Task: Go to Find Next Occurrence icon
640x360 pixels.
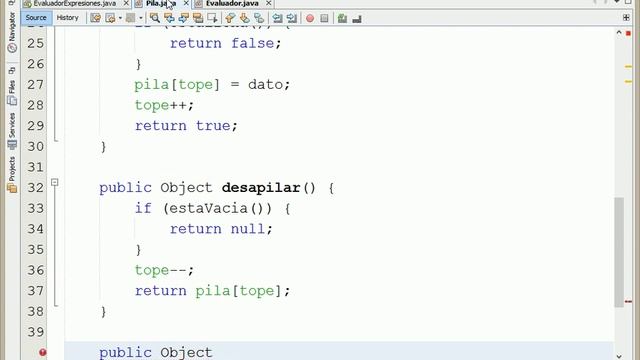Action: pos(184,18)
